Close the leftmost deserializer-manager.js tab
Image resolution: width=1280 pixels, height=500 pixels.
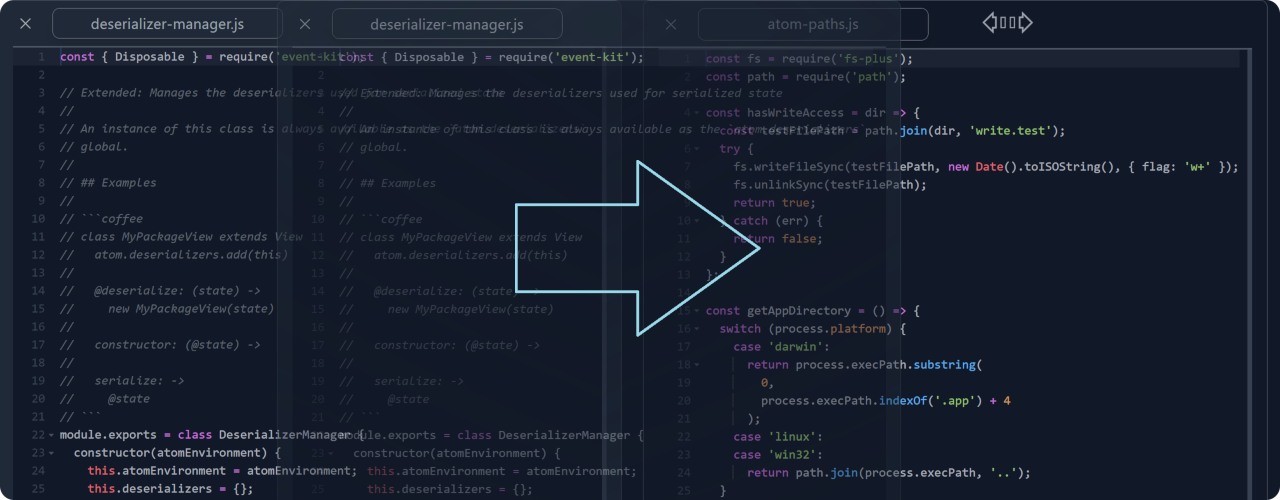26,24
